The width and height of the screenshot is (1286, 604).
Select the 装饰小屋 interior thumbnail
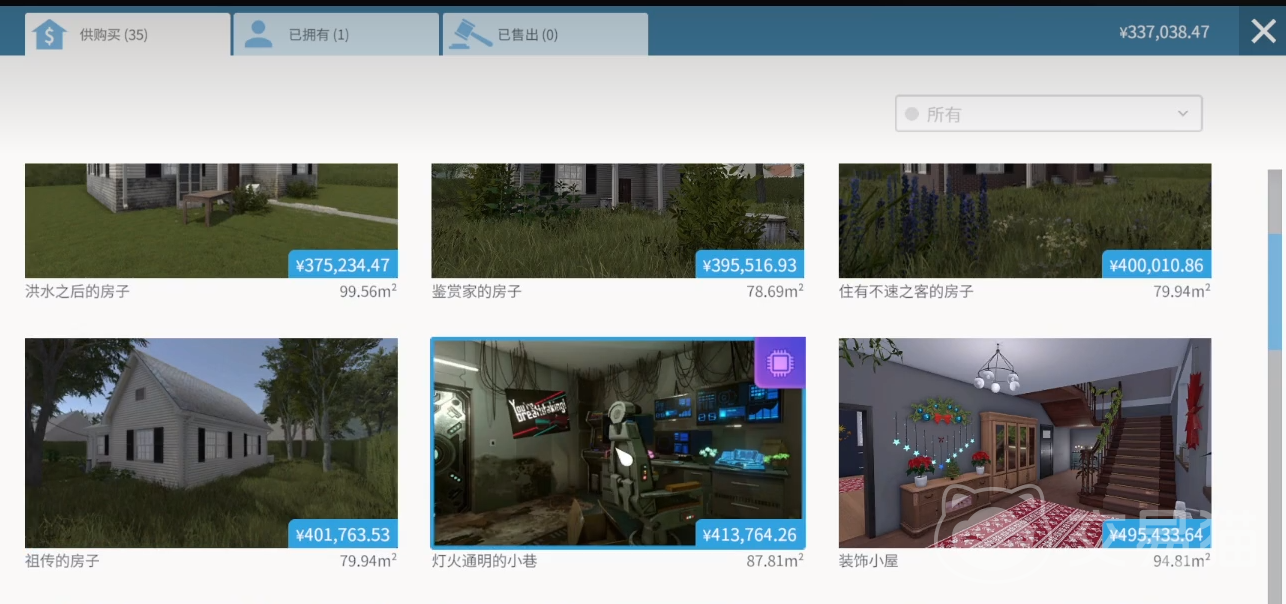1024,442
